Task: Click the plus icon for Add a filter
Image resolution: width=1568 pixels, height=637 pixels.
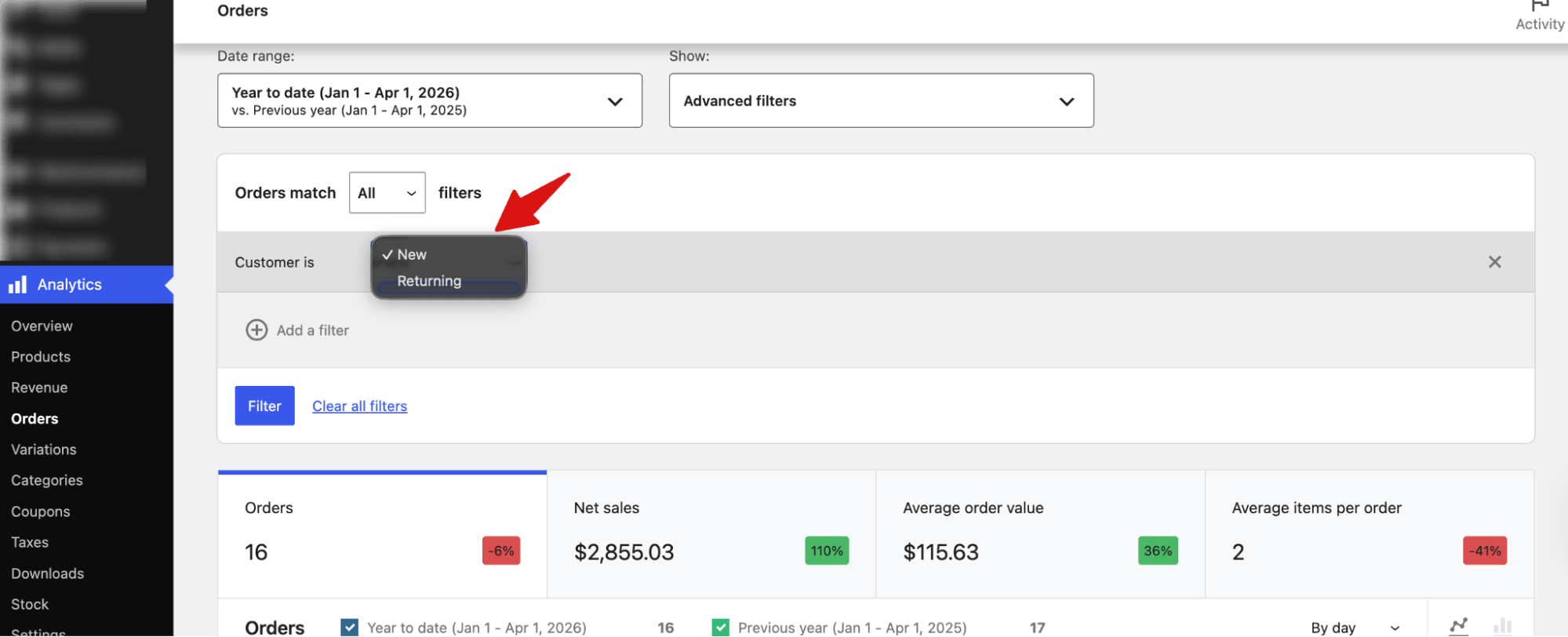Action: point(256,330)
